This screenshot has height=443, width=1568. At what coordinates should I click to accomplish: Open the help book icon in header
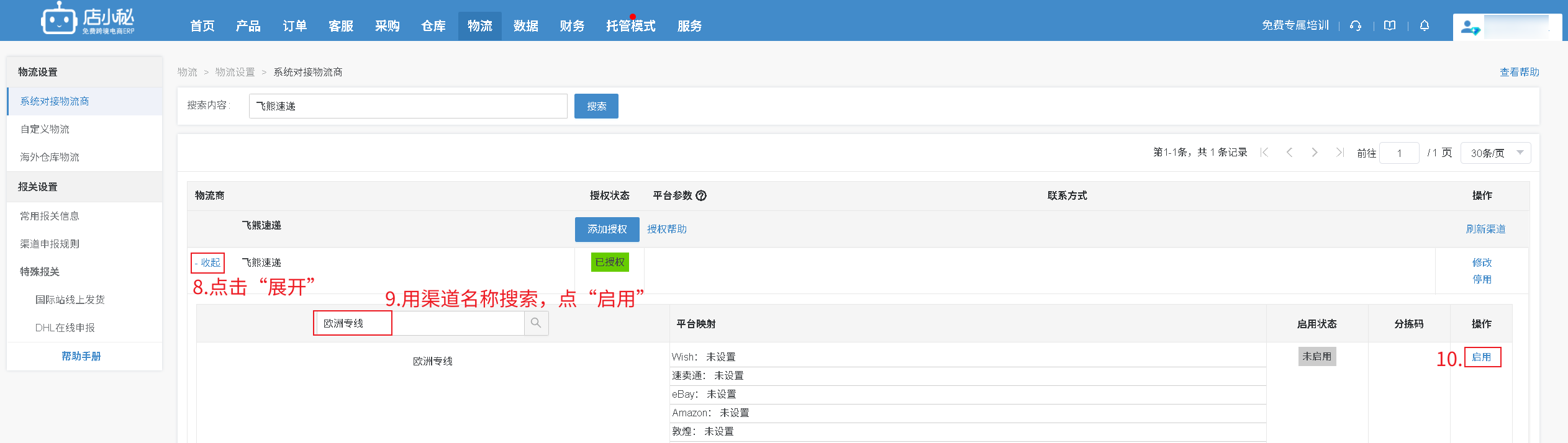(x=1390, y=25)
